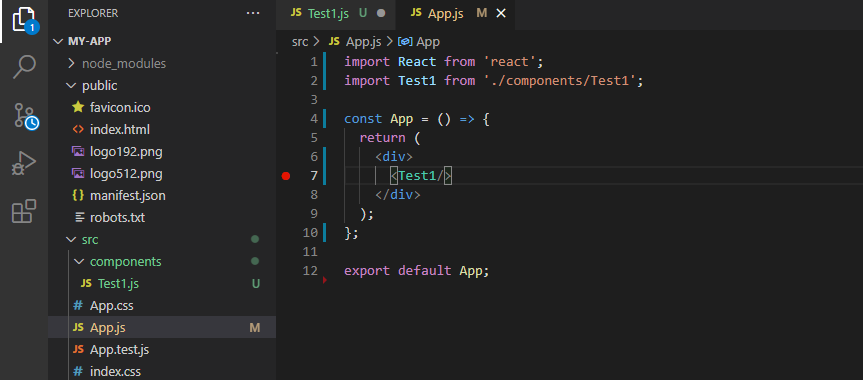Open the Source Control view icon
Image resolution: width=863 pixels, height=380 pixels.
pos(25,116)
